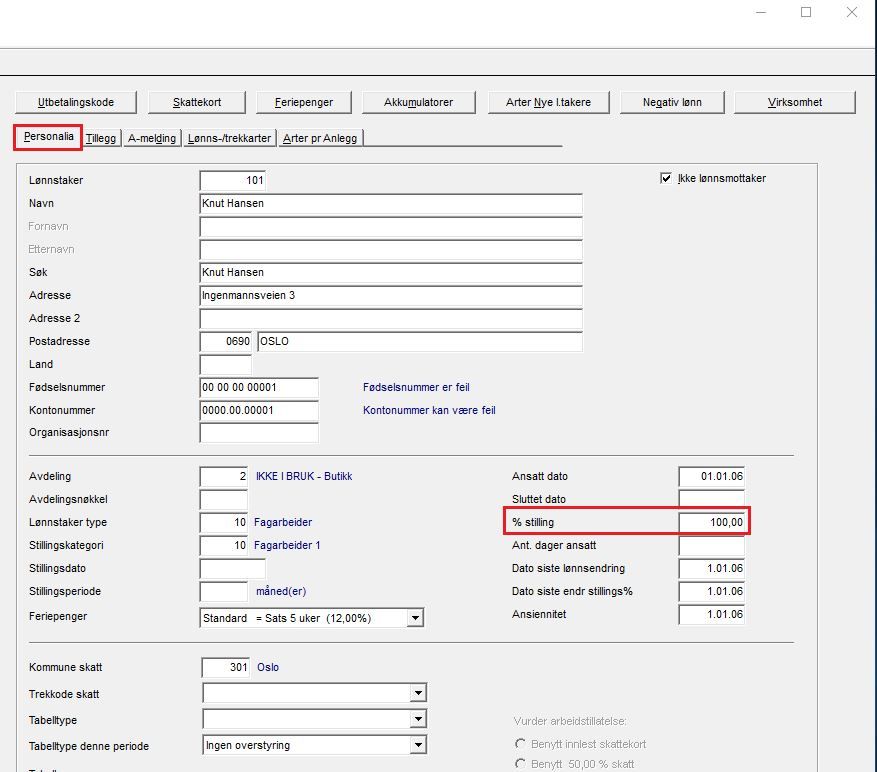Click Dato siste endr stillings% field
This screenshot has width=877, height=772.
click(711, 591)
